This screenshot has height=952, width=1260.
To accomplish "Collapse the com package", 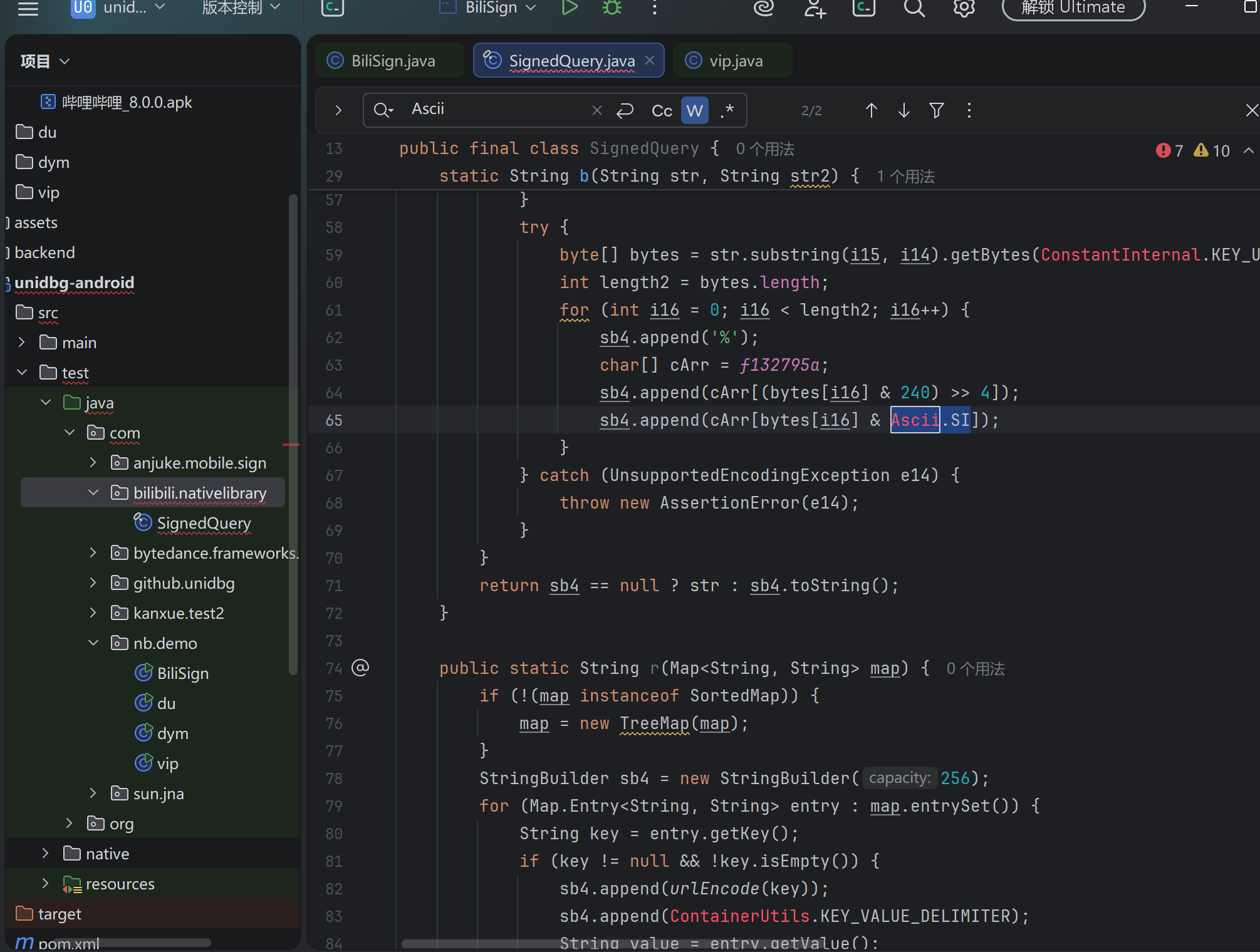I will (70, 433).
